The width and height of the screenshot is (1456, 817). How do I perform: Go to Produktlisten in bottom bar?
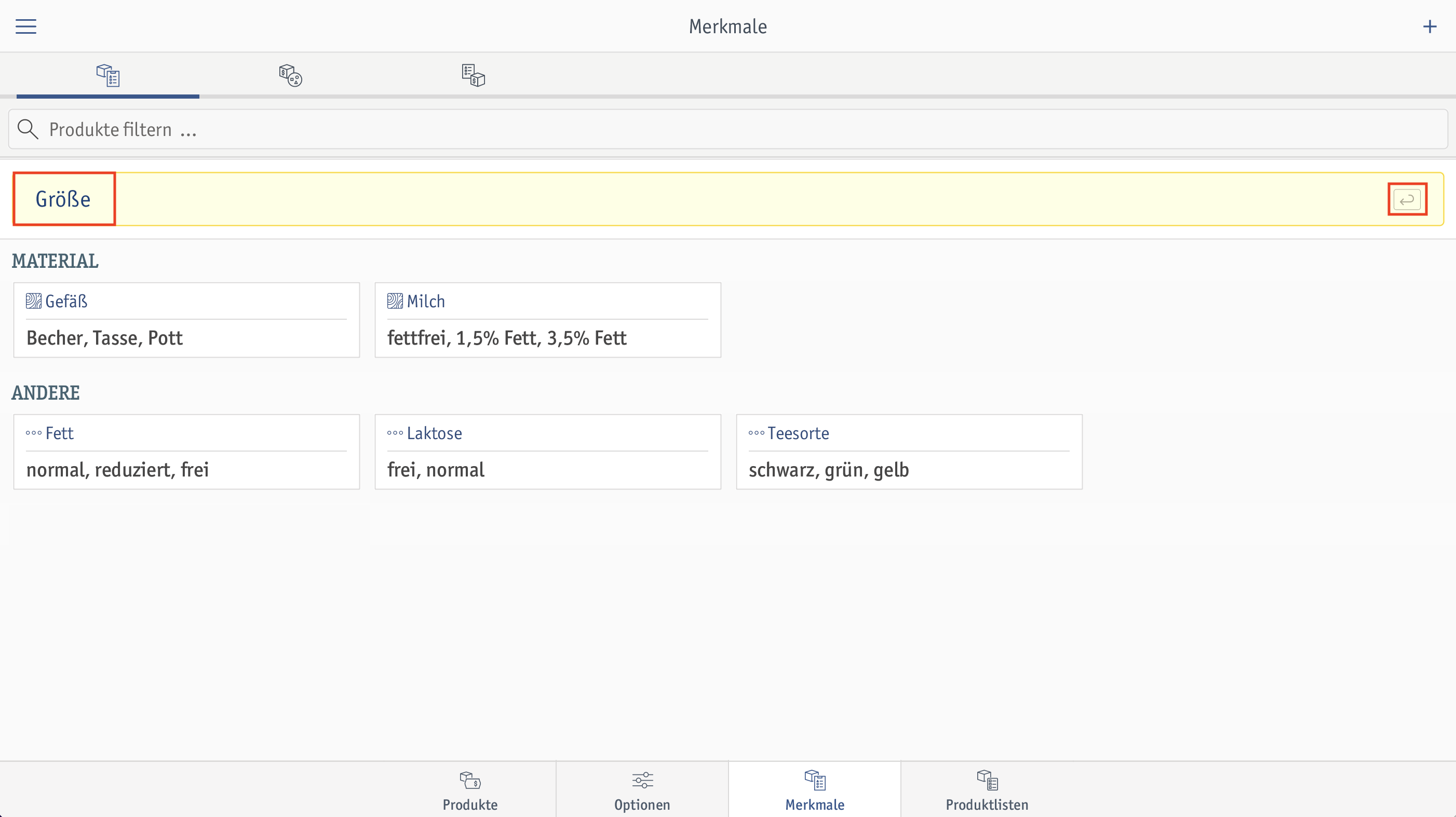(987, 790)
